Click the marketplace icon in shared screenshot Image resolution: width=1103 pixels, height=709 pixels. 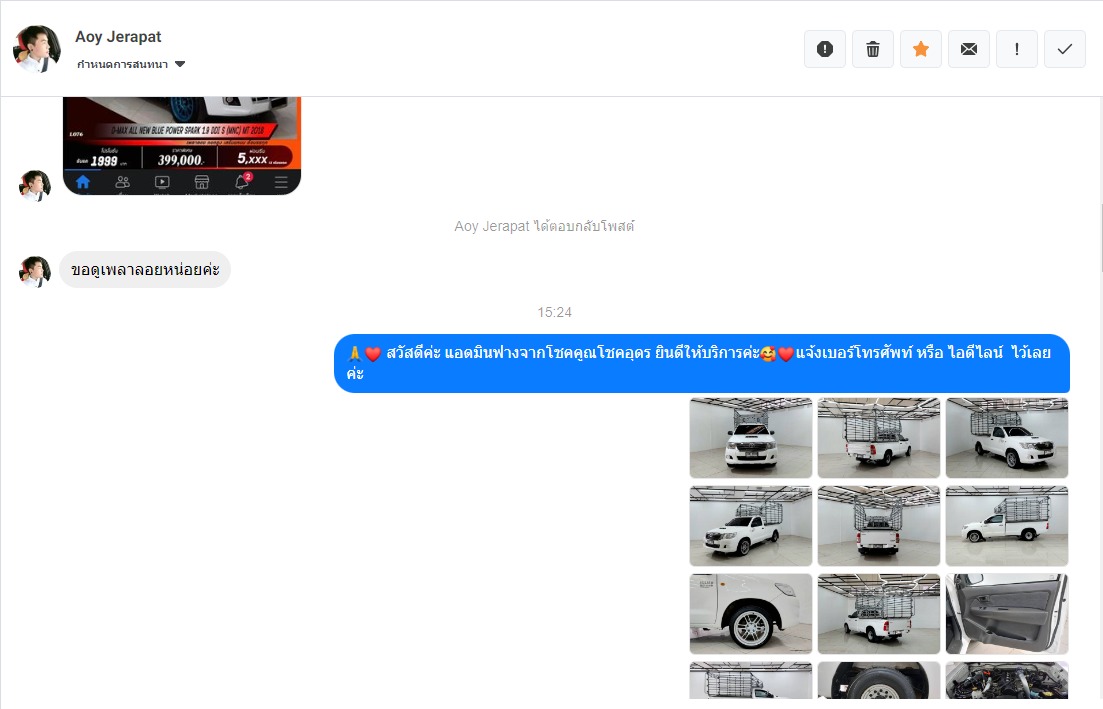pyautogui.click(x=201, y=182)
